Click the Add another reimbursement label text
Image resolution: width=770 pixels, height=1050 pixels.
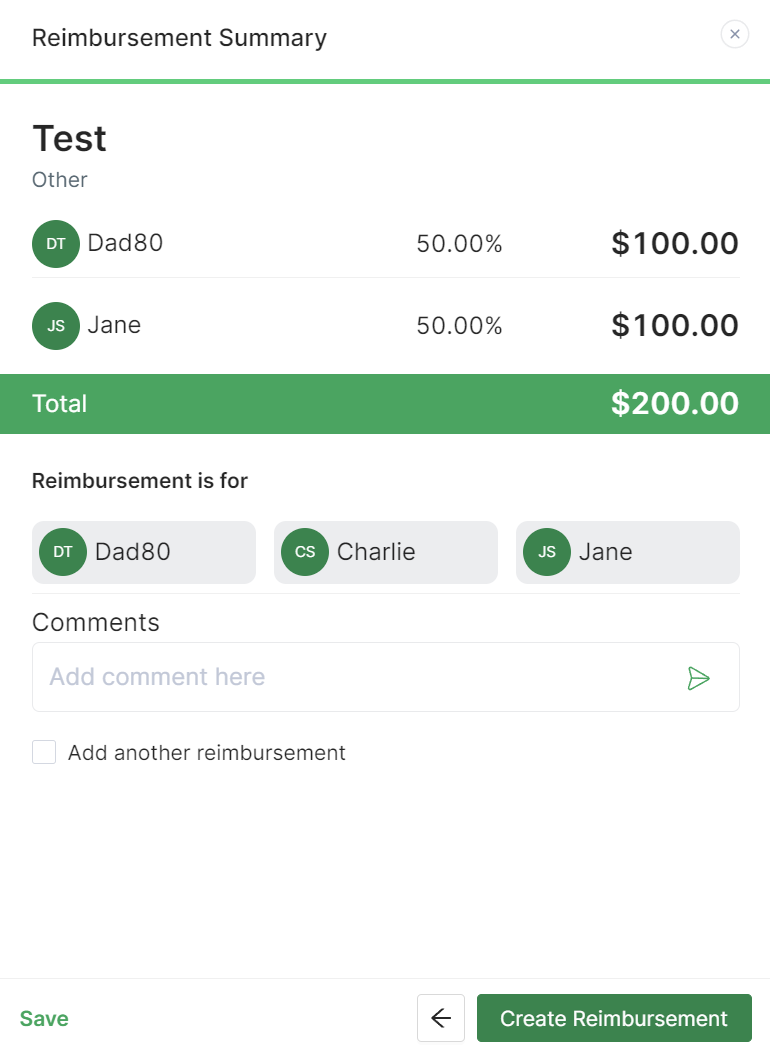(x=206, y=753)
